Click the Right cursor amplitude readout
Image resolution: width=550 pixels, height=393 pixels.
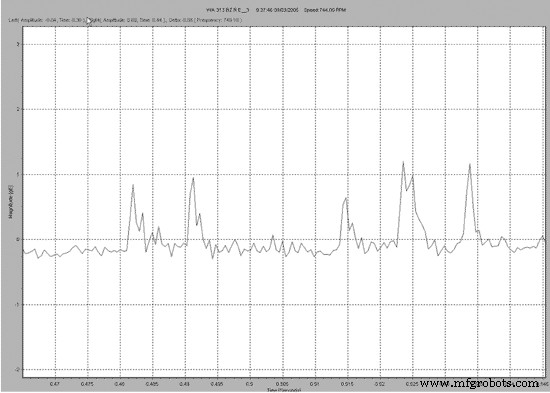coord(129,20)
